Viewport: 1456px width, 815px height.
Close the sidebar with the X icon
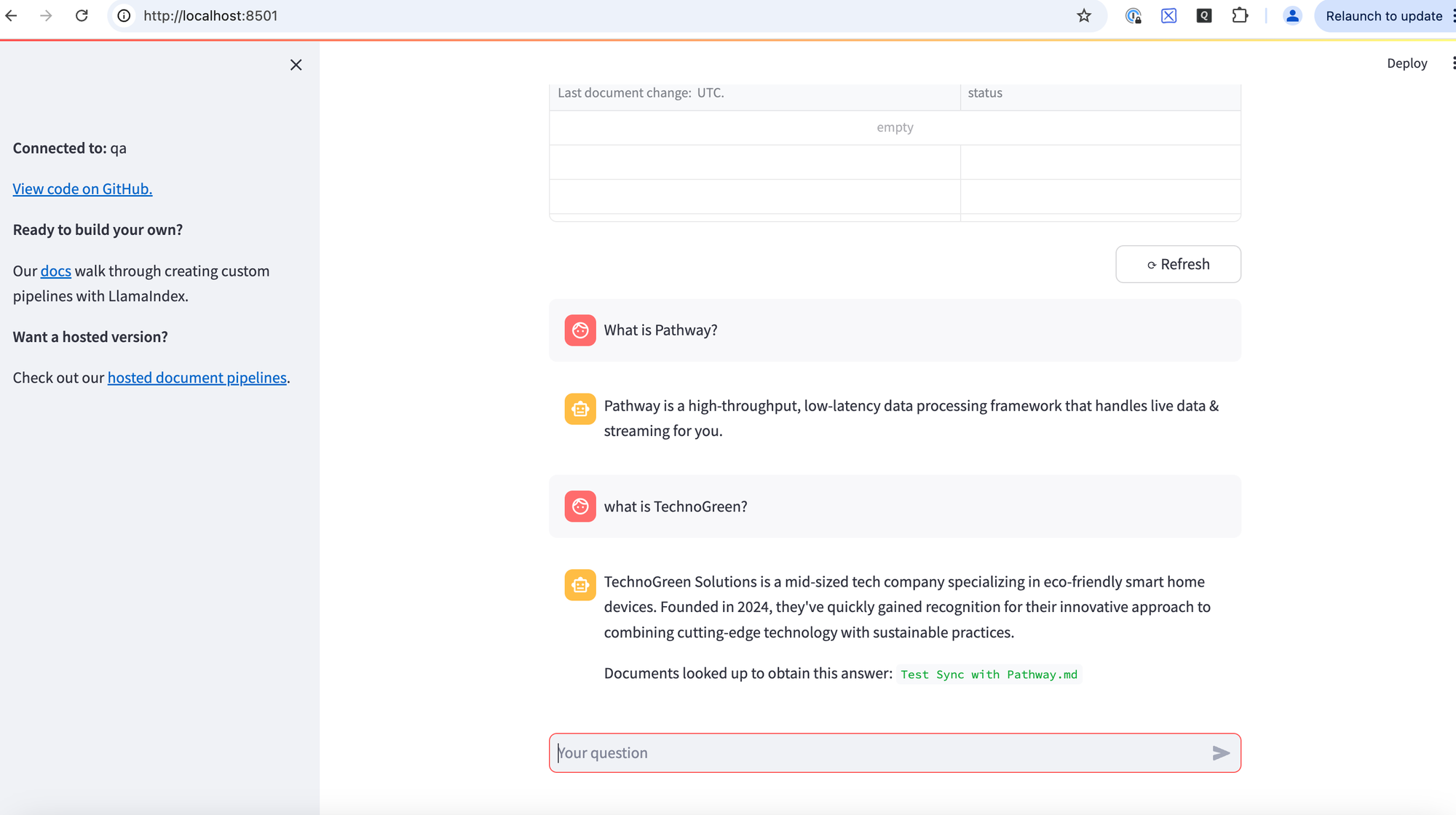[296, 65]
